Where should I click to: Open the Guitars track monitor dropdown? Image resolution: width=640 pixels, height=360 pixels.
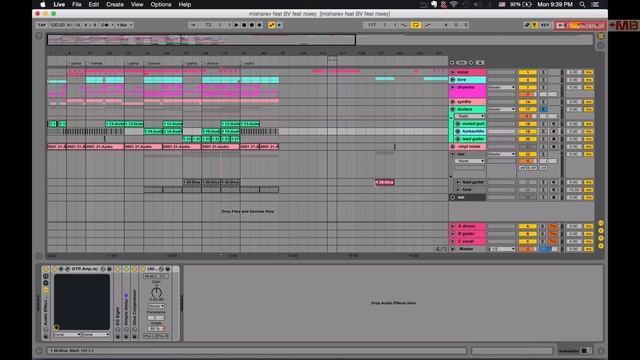(x=502, y=109)
